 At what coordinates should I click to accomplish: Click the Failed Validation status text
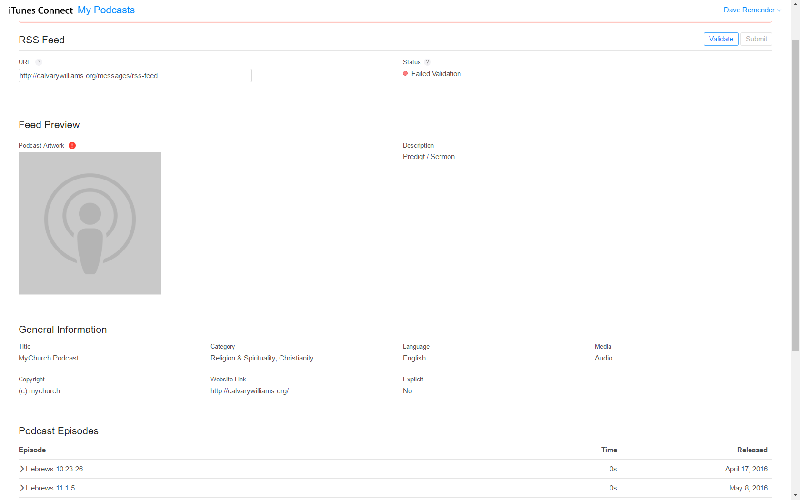click(x=436, y=73)
